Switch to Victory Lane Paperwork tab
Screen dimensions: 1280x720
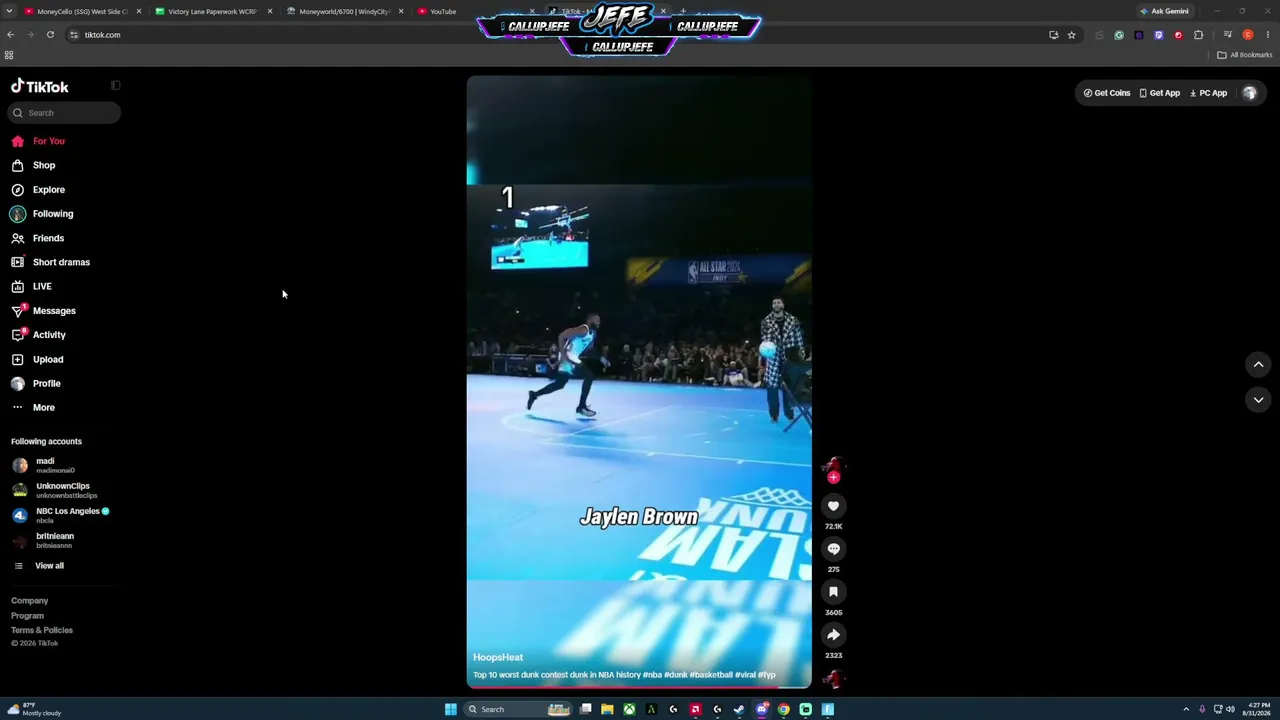(x=212, y=11)
